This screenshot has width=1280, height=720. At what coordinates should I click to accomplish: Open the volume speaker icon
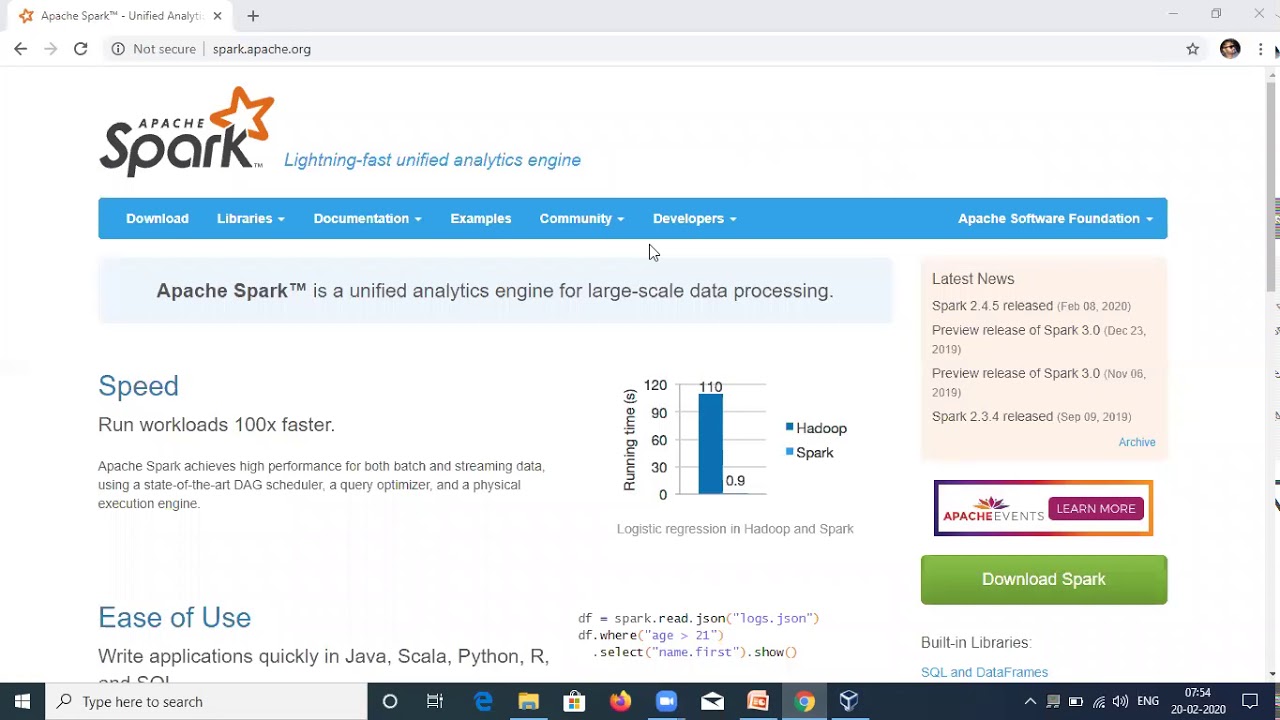(x=1121, y=701)
